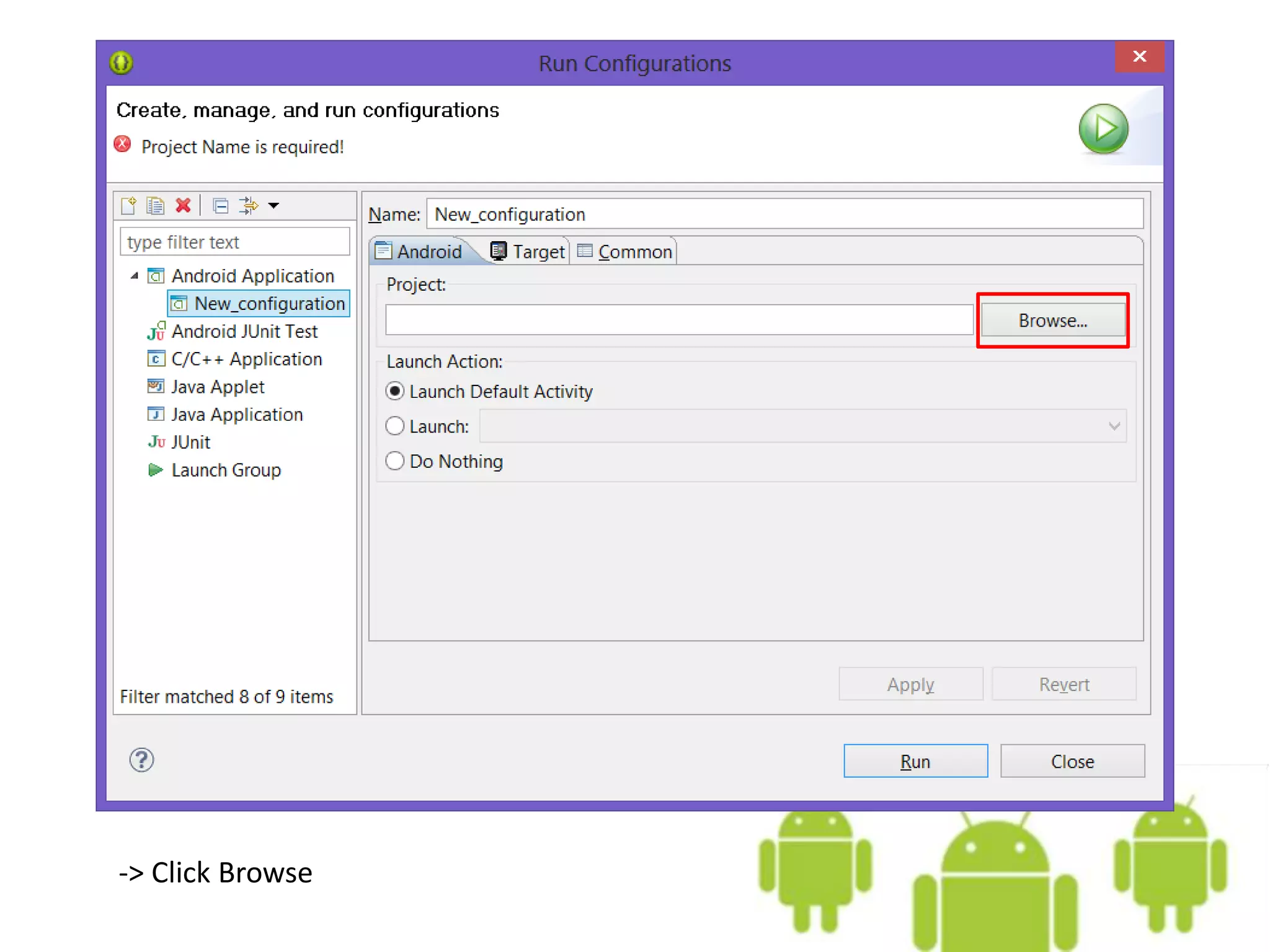Screen dimensions: 1270x952
Task: Select the Launch radio button
Action: pyautogui.click(x=395, y=426)
